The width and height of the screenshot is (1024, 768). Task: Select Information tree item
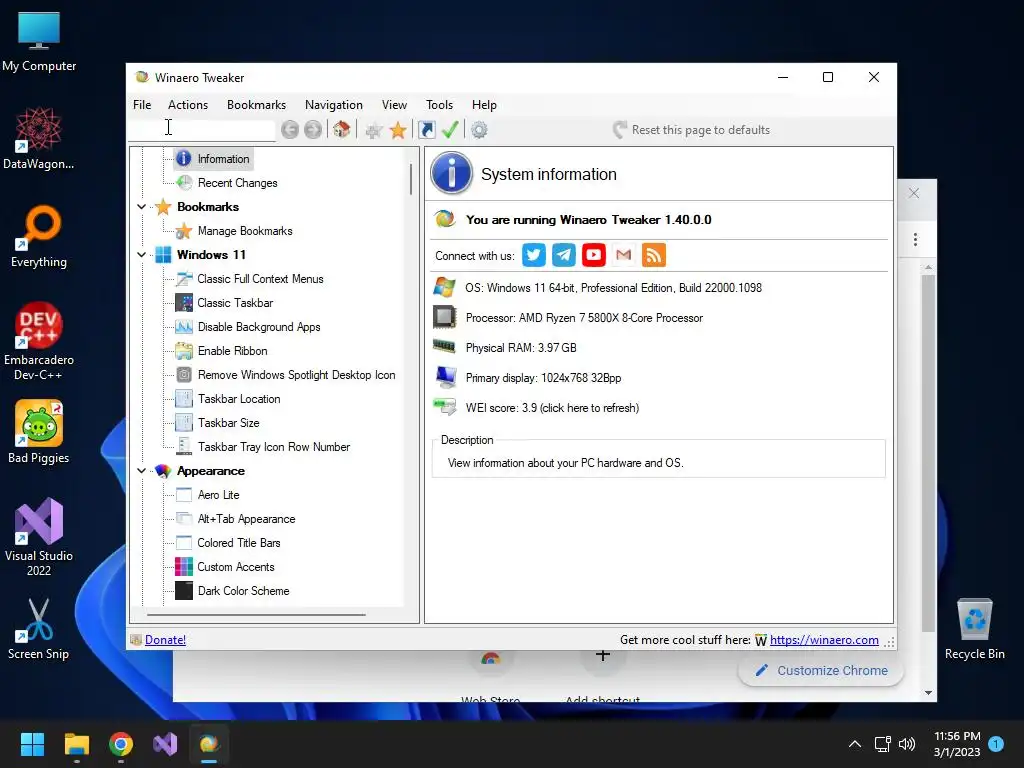click(x=223, y=159)
